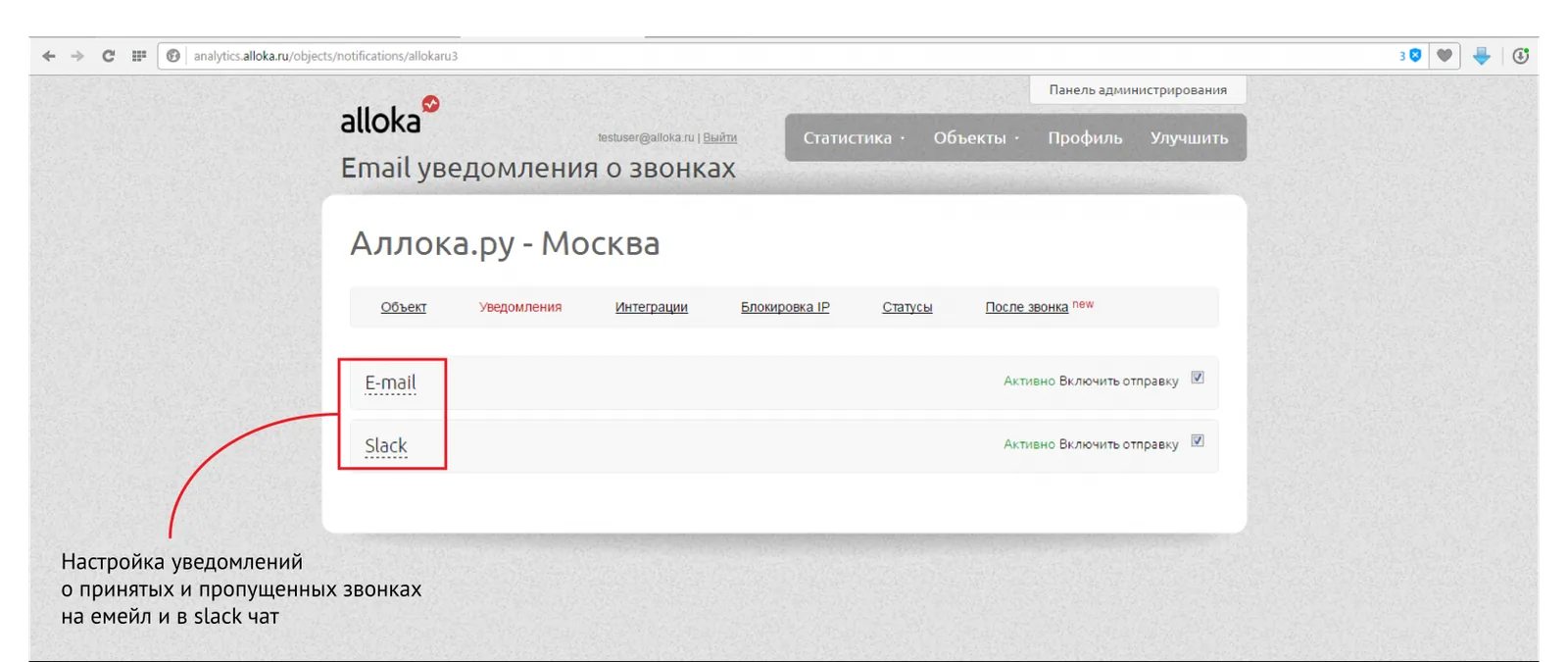This screenshot has width=1568, height=662.
Task: Click the Аллока.ру - Москва heading
Action: click(x=505, y=243)
